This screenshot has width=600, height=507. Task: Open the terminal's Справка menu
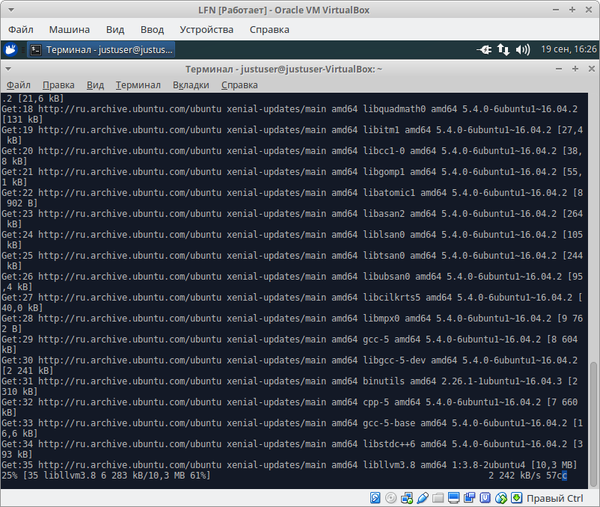pos(240,85)
